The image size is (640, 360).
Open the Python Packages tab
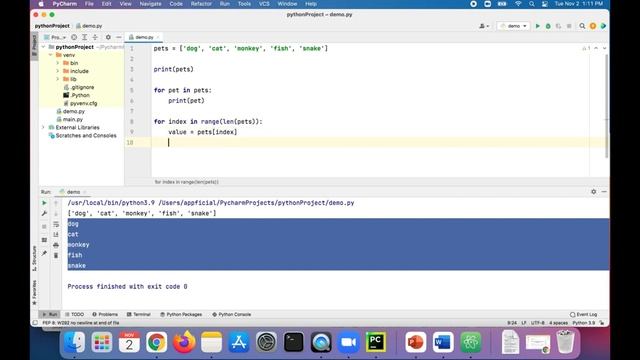[181, 314]
